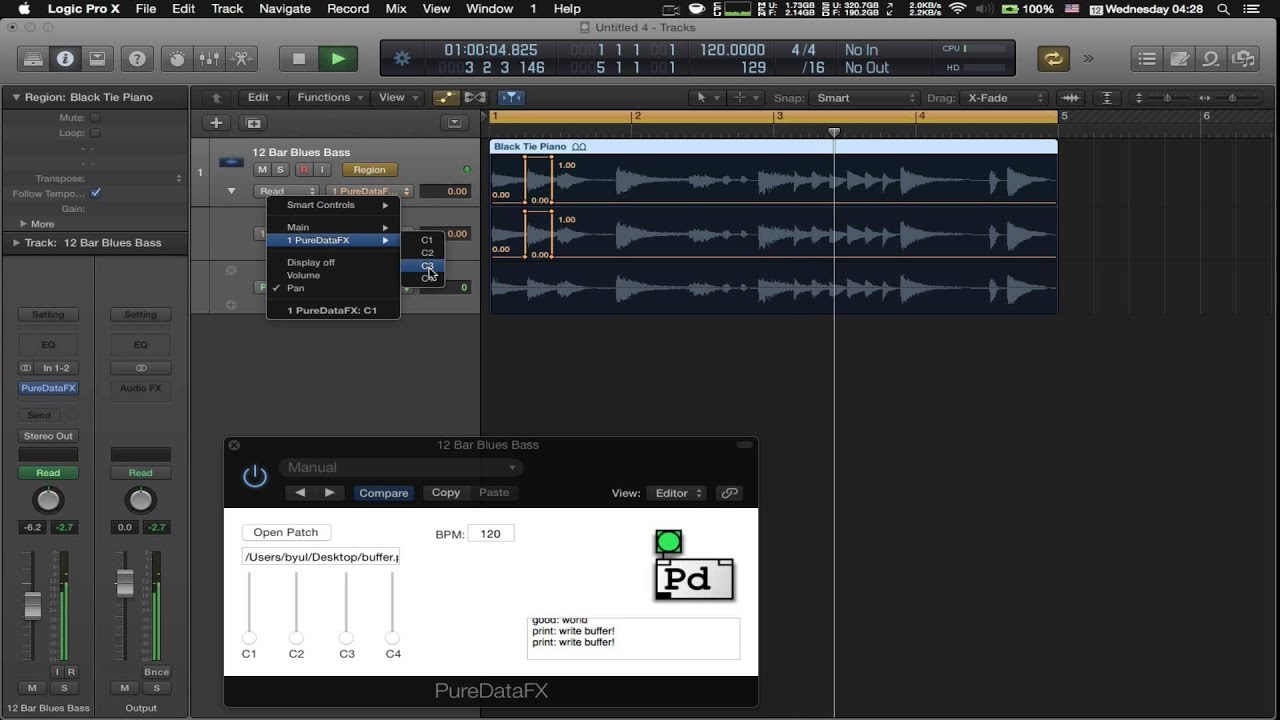Open the Snap Smart dropdown
The width and height of the screenshot is (1280, 720).
tap(865, 98)
